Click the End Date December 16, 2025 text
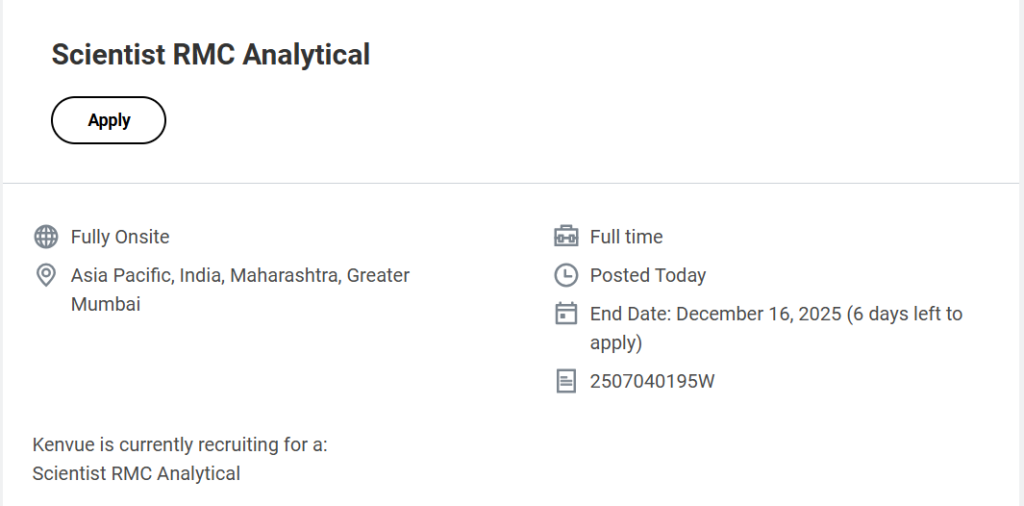 (x=715, y=314)
